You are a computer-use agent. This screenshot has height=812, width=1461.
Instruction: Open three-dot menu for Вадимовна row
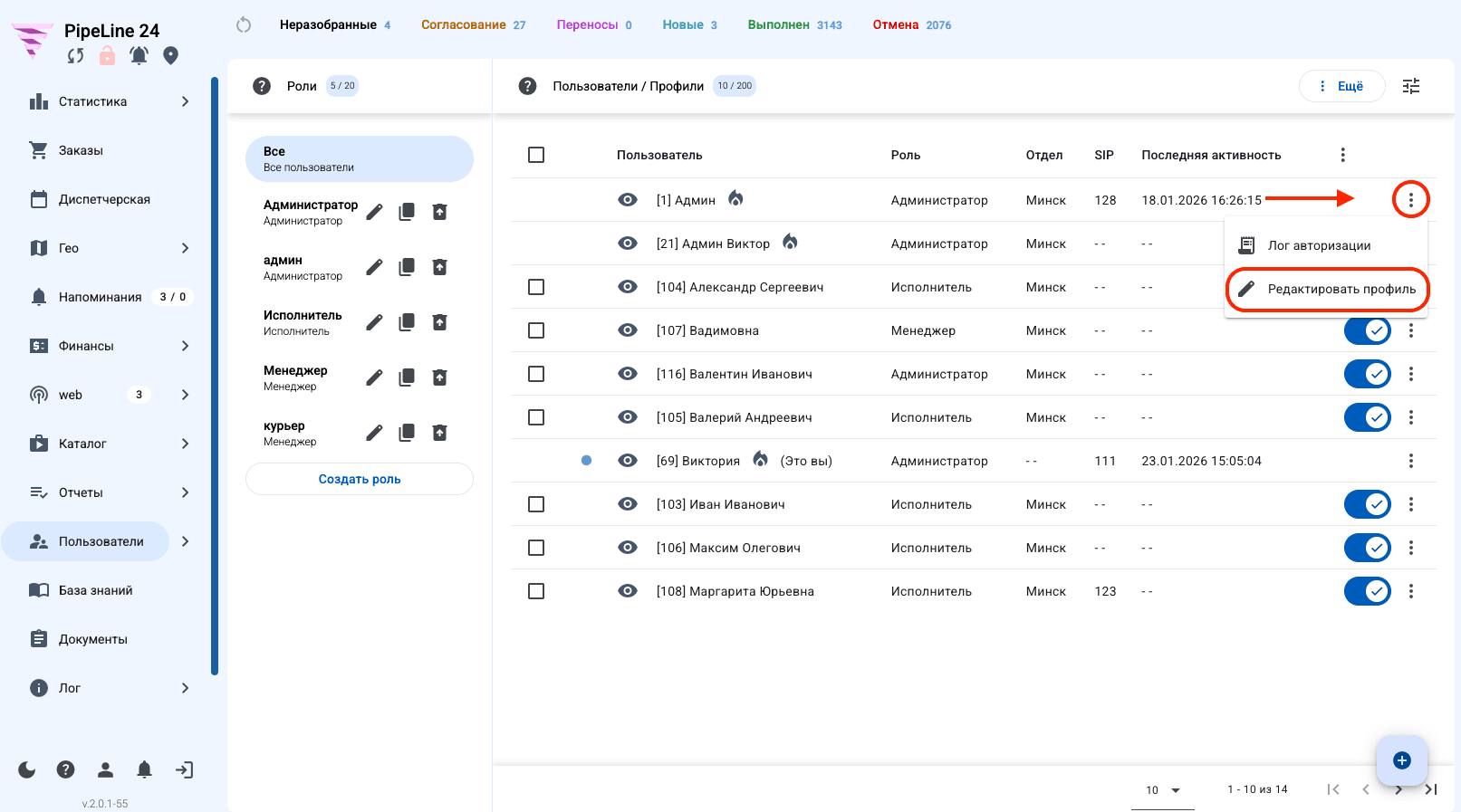1410,330
